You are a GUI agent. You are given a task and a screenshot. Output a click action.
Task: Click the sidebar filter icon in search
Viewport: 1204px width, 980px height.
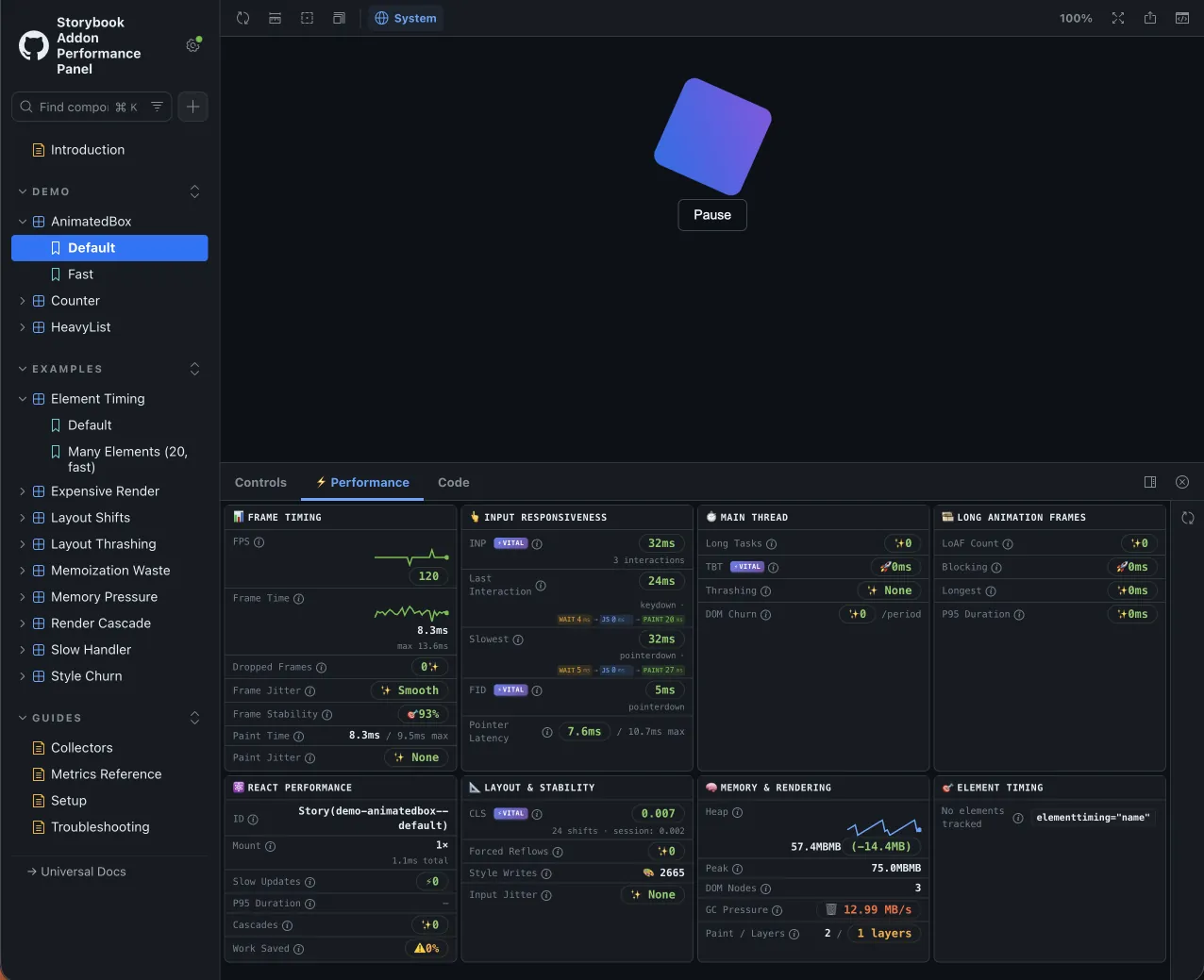(x=157, y=107)
